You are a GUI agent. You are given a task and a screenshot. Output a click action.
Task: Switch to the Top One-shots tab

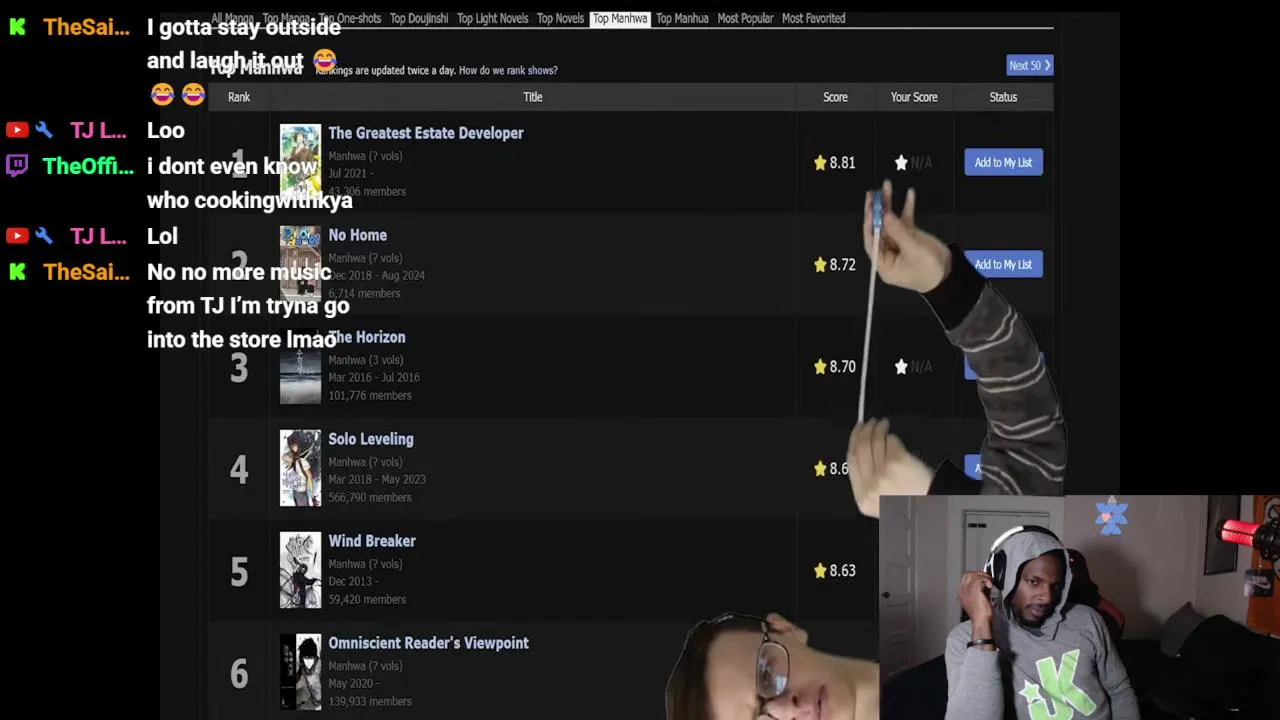(x=350, y=18)
